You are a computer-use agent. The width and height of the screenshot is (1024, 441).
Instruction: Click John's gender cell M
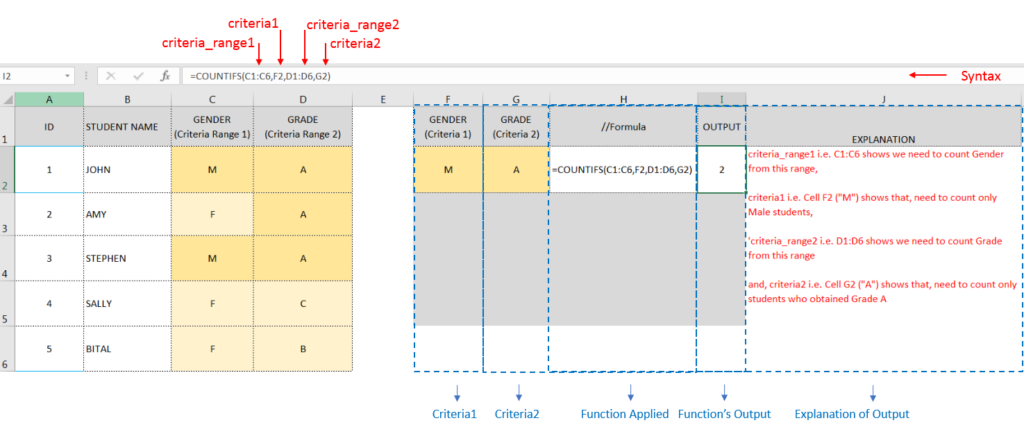(x=212, y=170)
